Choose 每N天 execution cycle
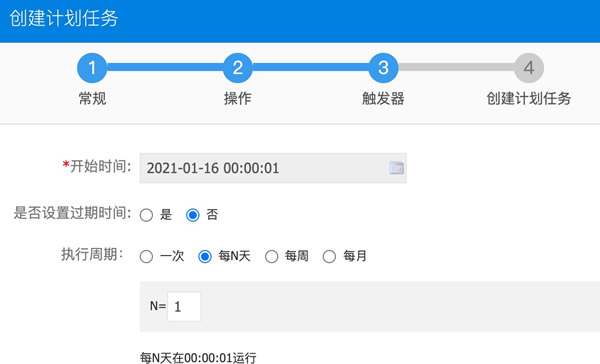Screen dimensions: 600x364 [205, 256]
